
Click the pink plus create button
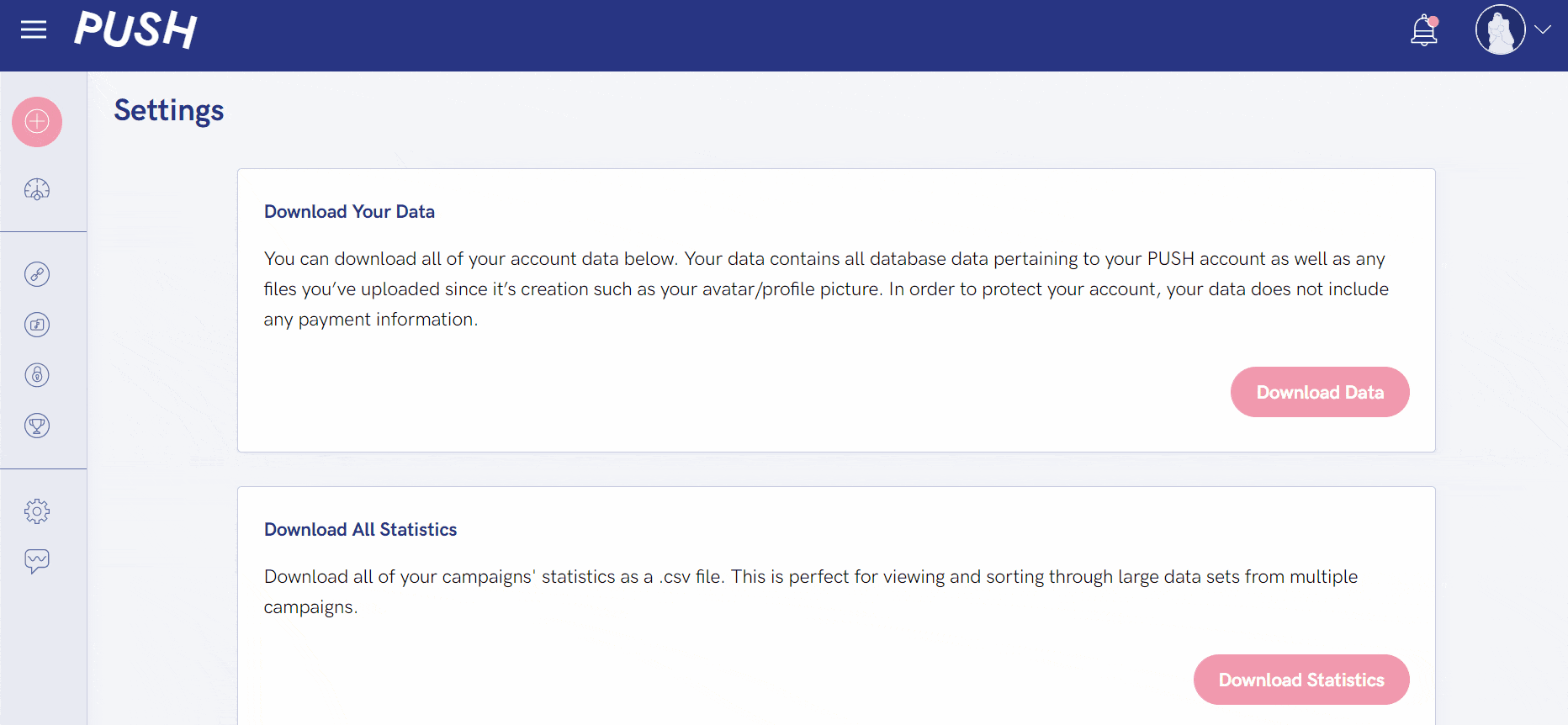[37, 122]
